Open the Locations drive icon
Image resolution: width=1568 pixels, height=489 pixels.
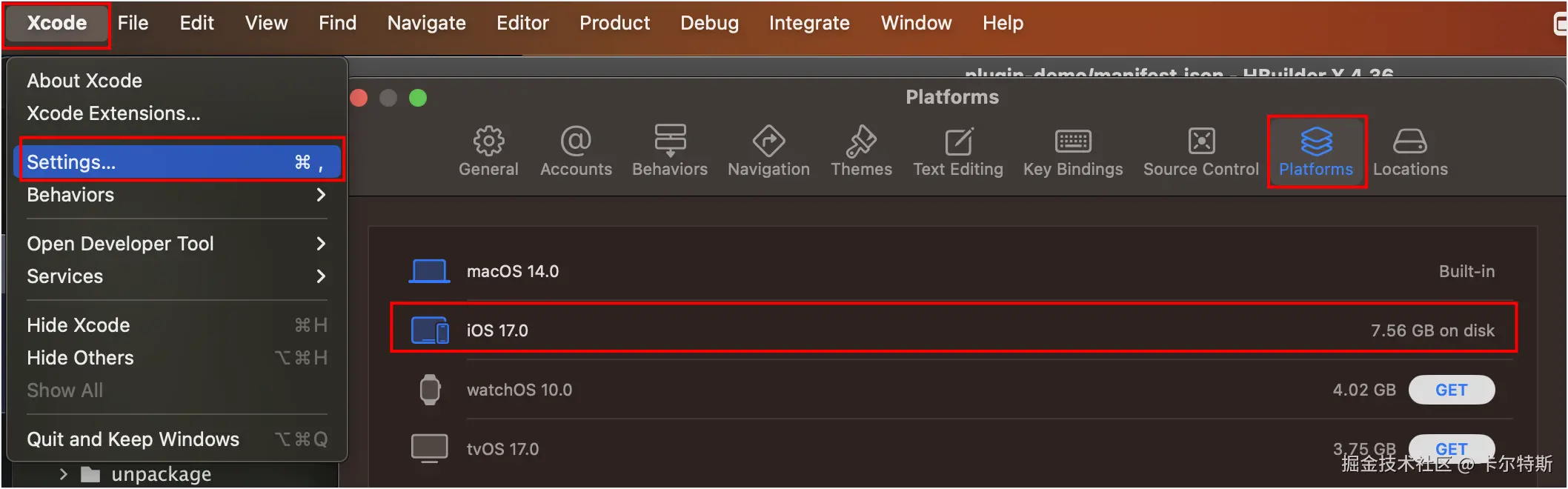[x=1409, y=142]
